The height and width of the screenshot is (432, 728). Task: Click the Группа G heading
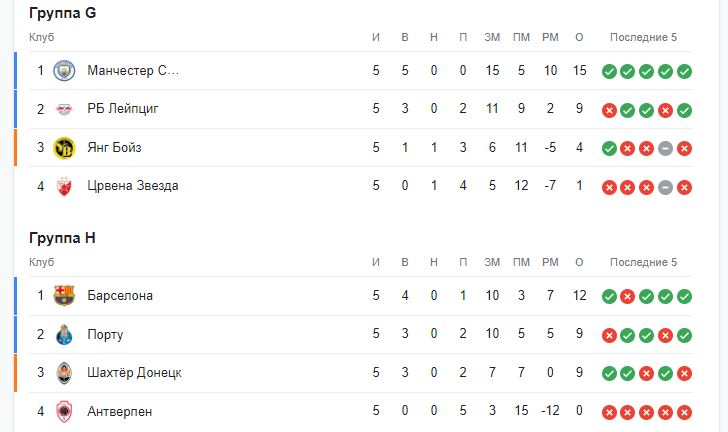pyautogui.click(x=63, y=14)
